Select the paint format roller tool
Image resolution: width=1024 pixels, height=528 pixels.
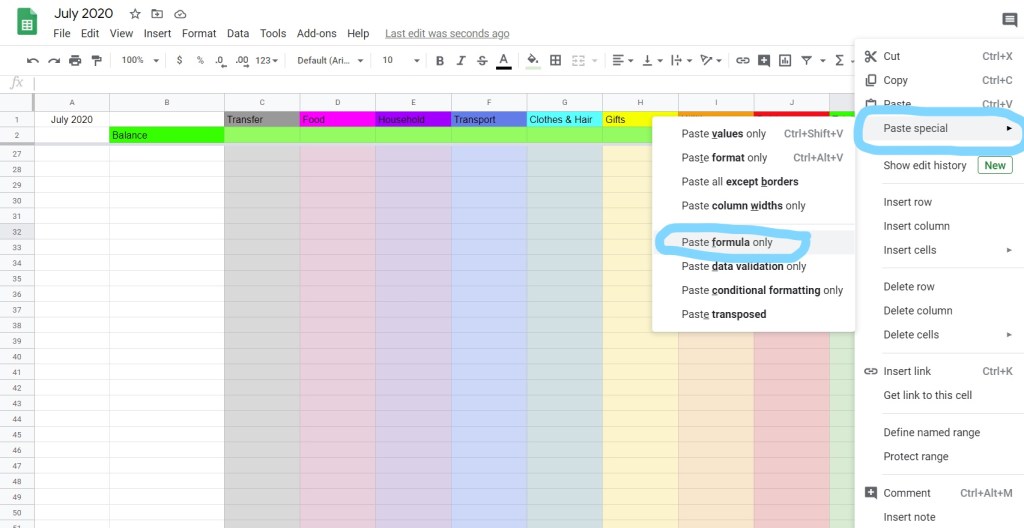point(97,61)
